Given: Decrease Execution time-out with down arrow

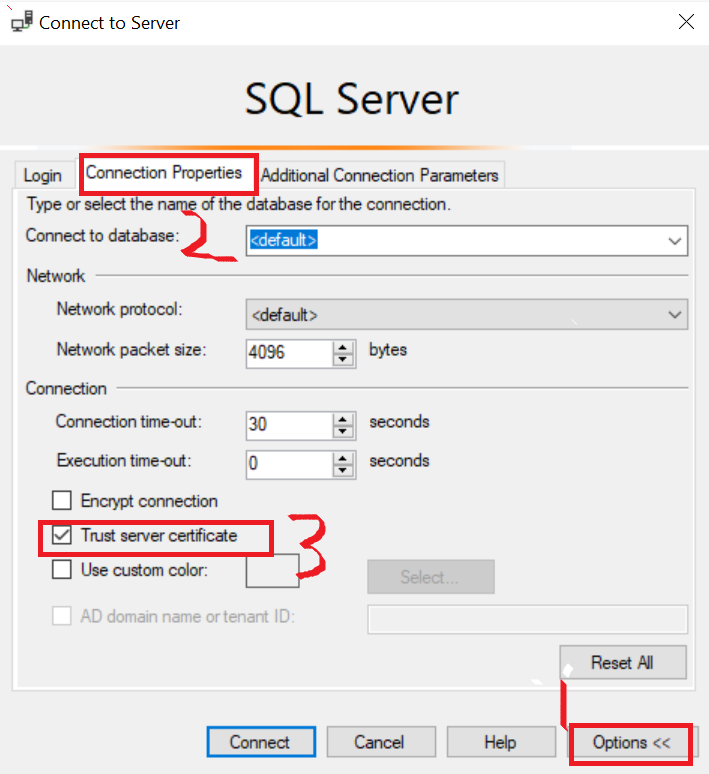Looking at the screenshot, I should pos(343,471).
